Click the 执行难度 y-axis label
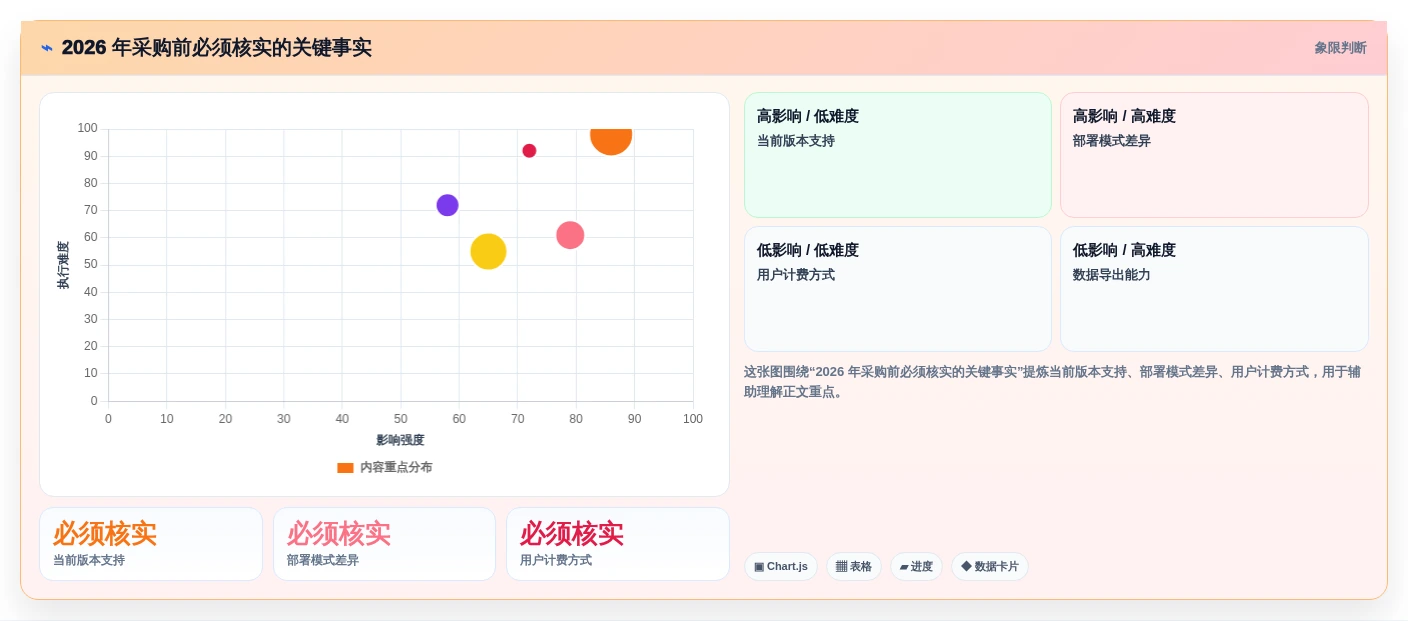 click(x=63, y=265)
